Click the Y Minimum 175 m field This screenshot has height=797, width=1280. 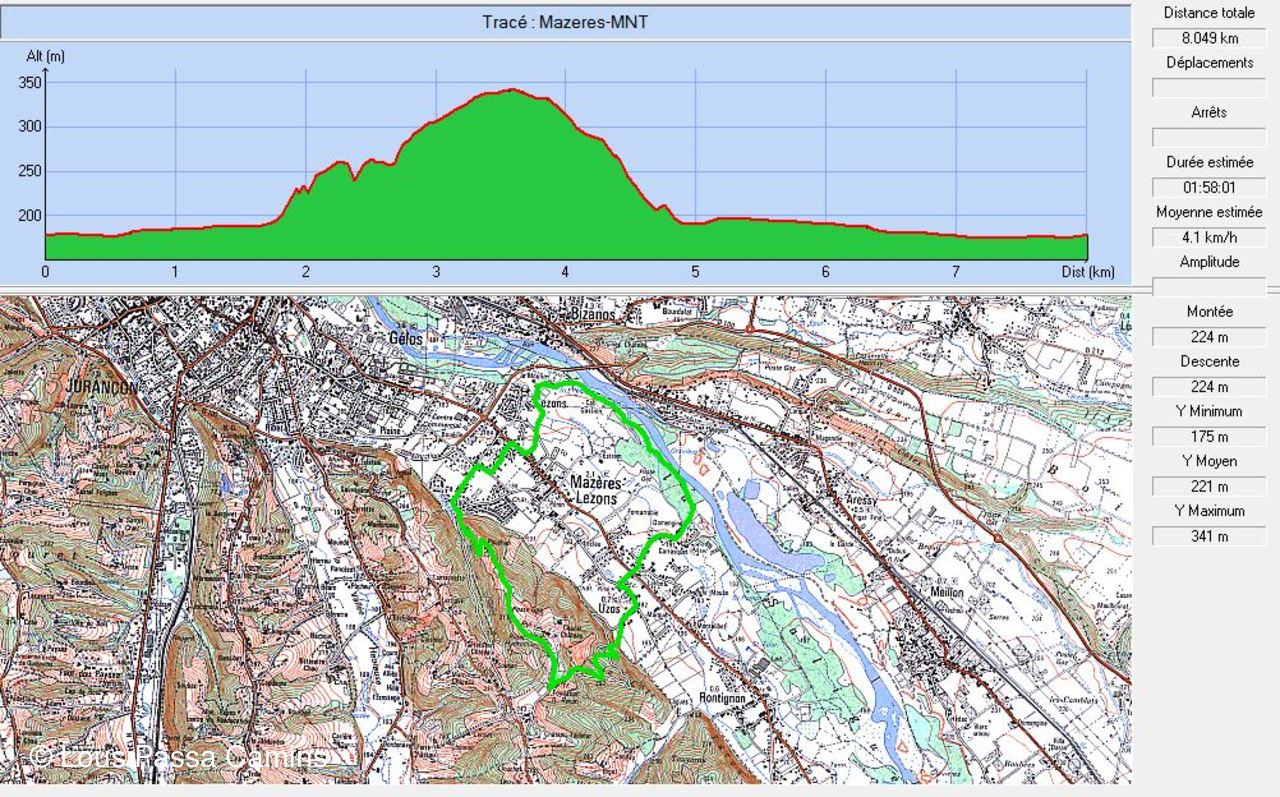(x=1208, y=437)
